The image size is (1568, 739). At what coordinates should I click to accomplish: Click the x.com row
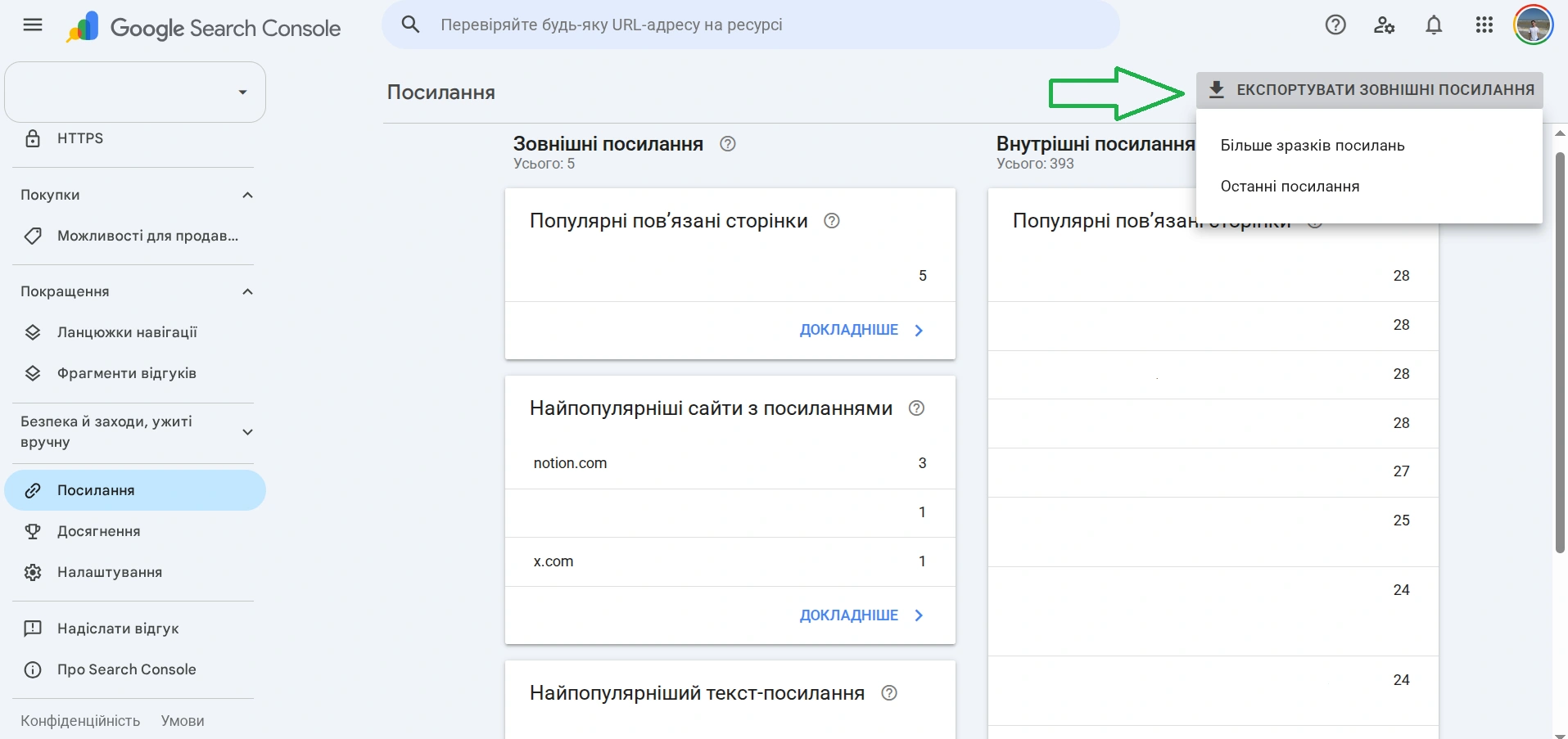click(x=730, y=562)
